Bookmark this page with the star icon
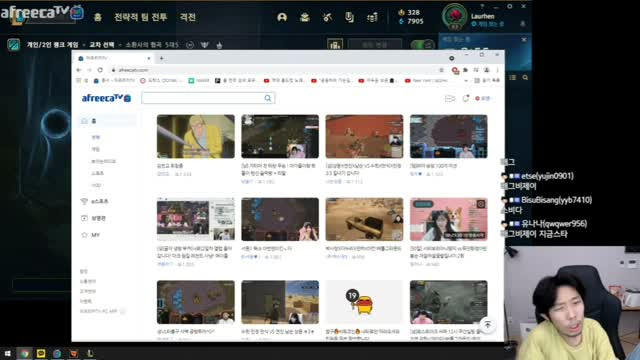 [441, 70]
